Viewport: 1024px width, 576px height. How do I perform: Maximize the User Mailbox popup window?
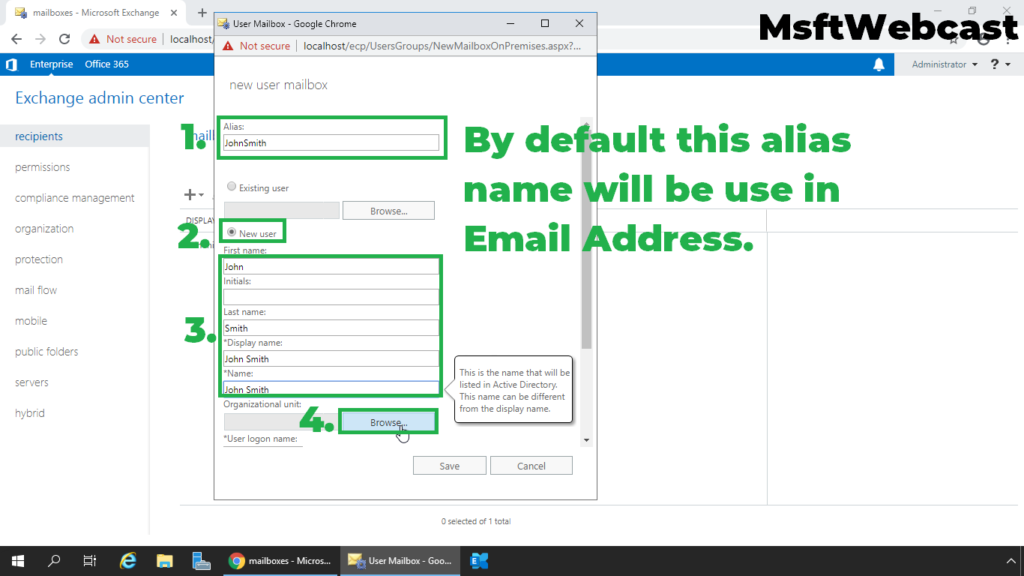pos(545,24)
